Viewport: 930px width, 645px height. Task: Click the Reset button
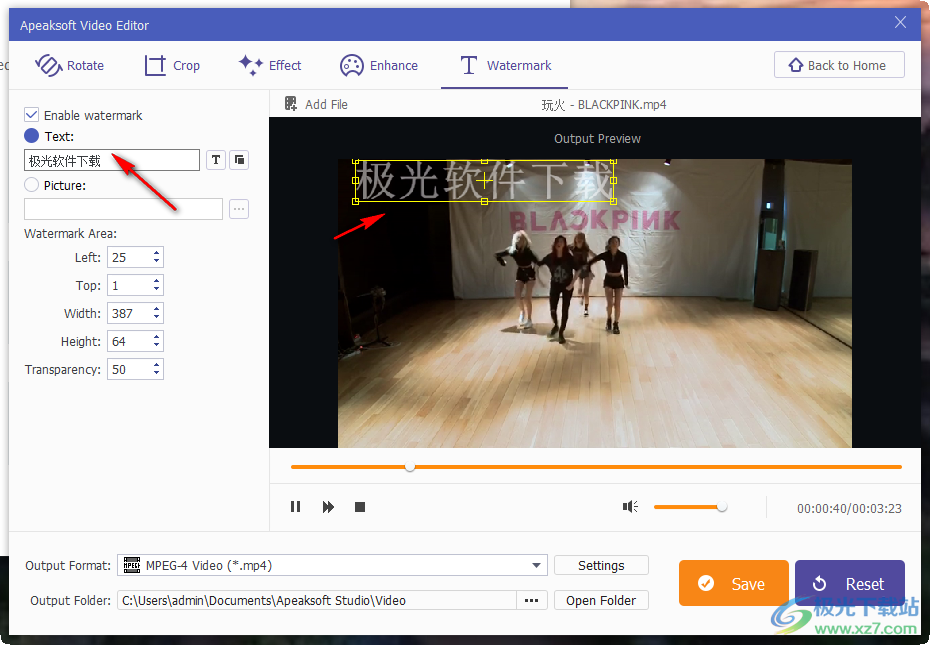click(850, 583)
